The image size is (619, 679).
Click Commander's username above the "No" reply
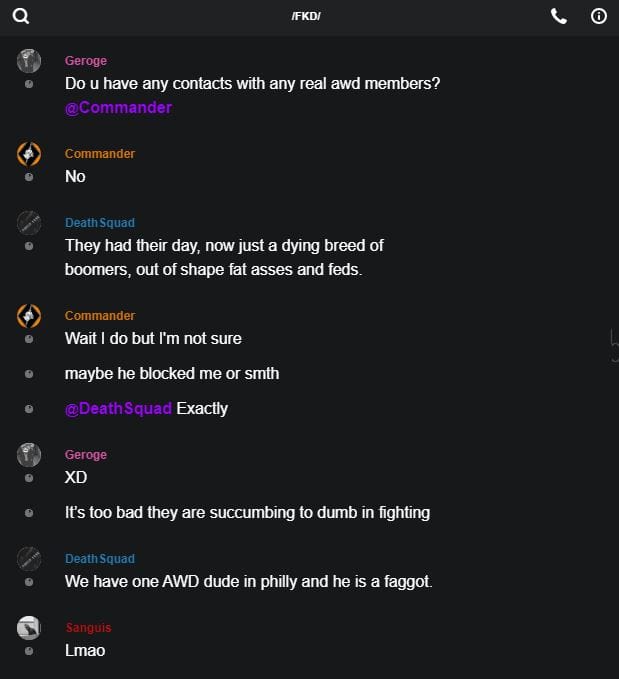[100, 154]
